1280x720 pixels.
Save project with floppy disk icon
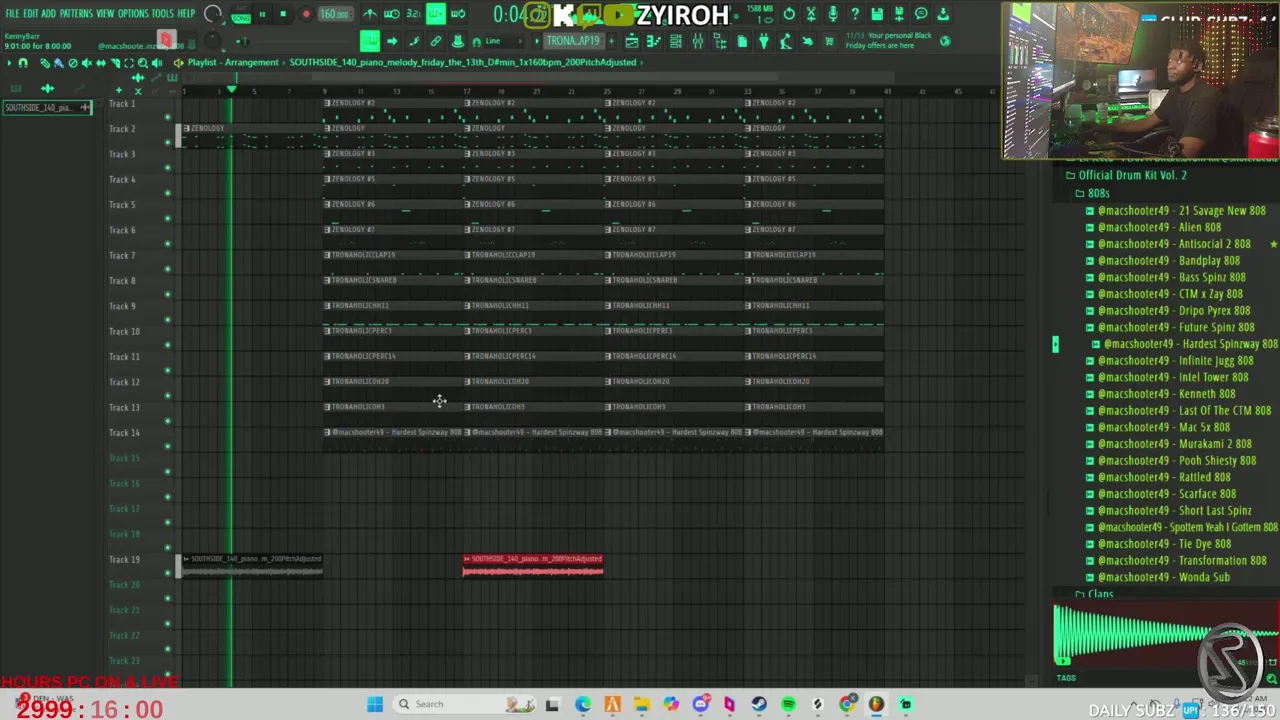[x=877, y=14]
